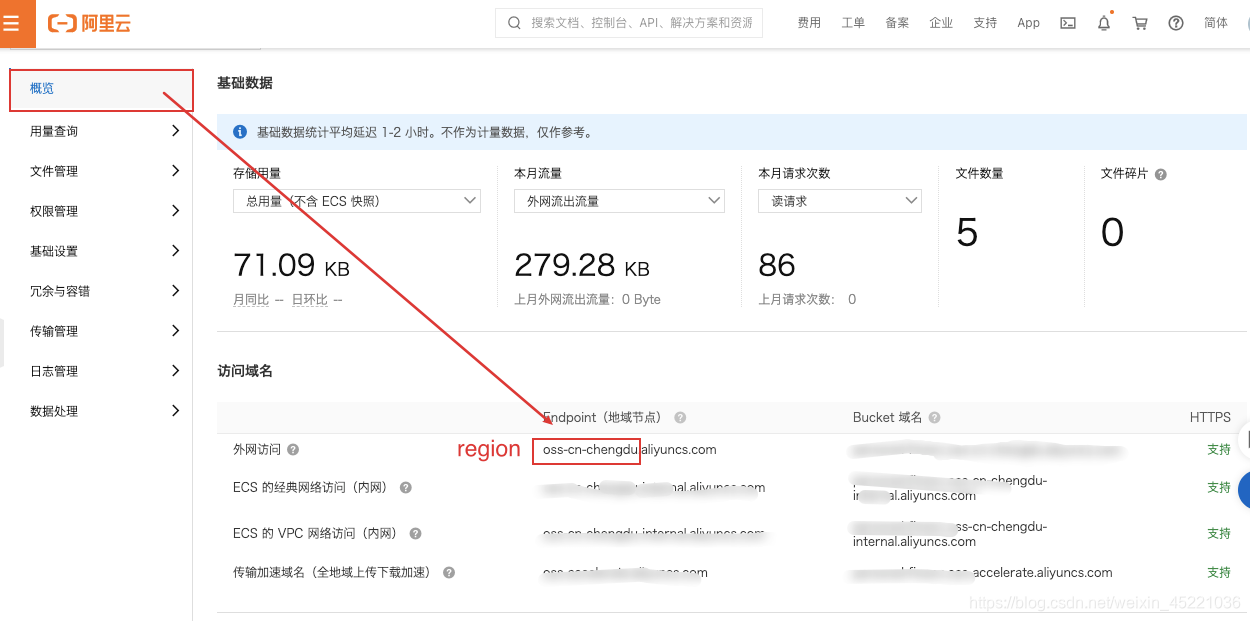Click the blue floating button on the right edge

coord(1243,491)
